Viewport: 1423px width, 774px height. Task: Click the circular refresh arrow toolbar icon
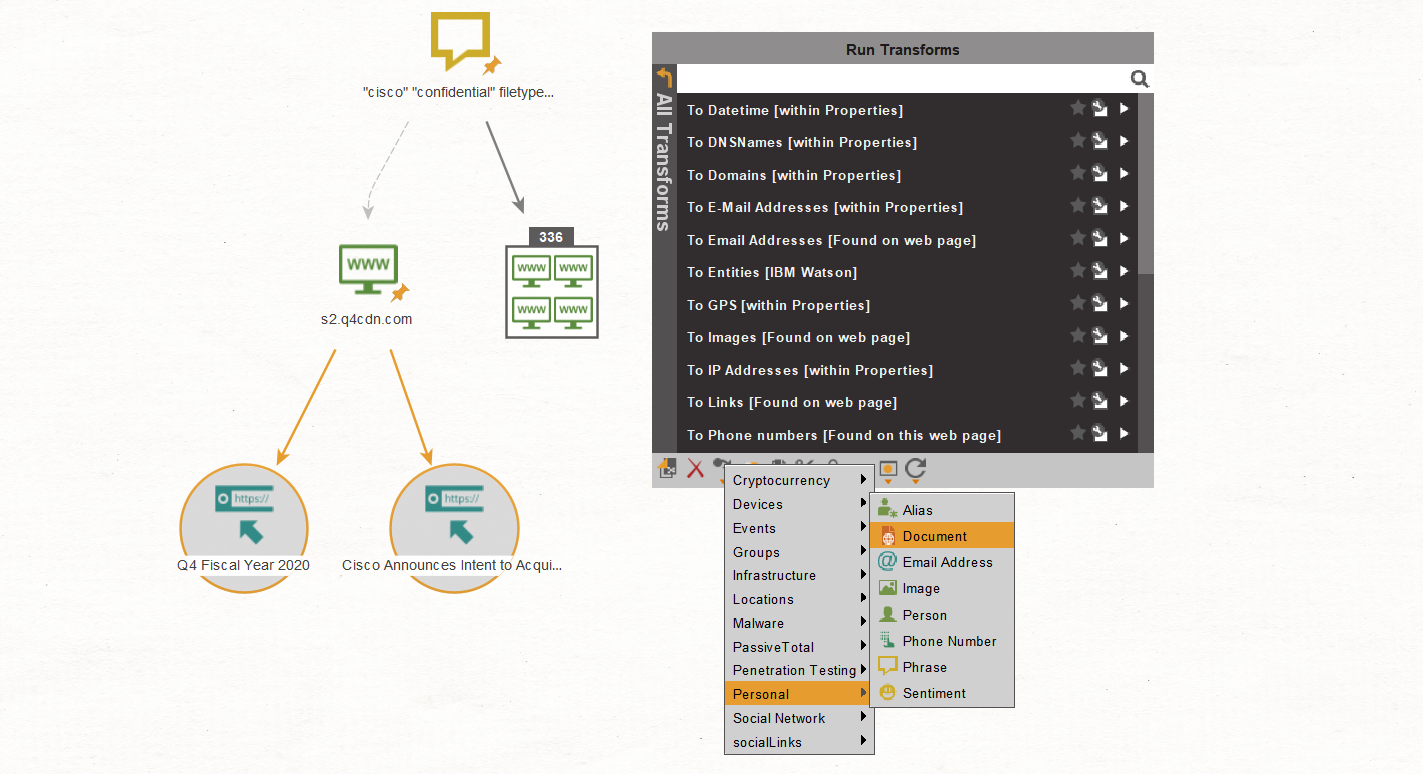pyautogui.click(x=915, y=469)
